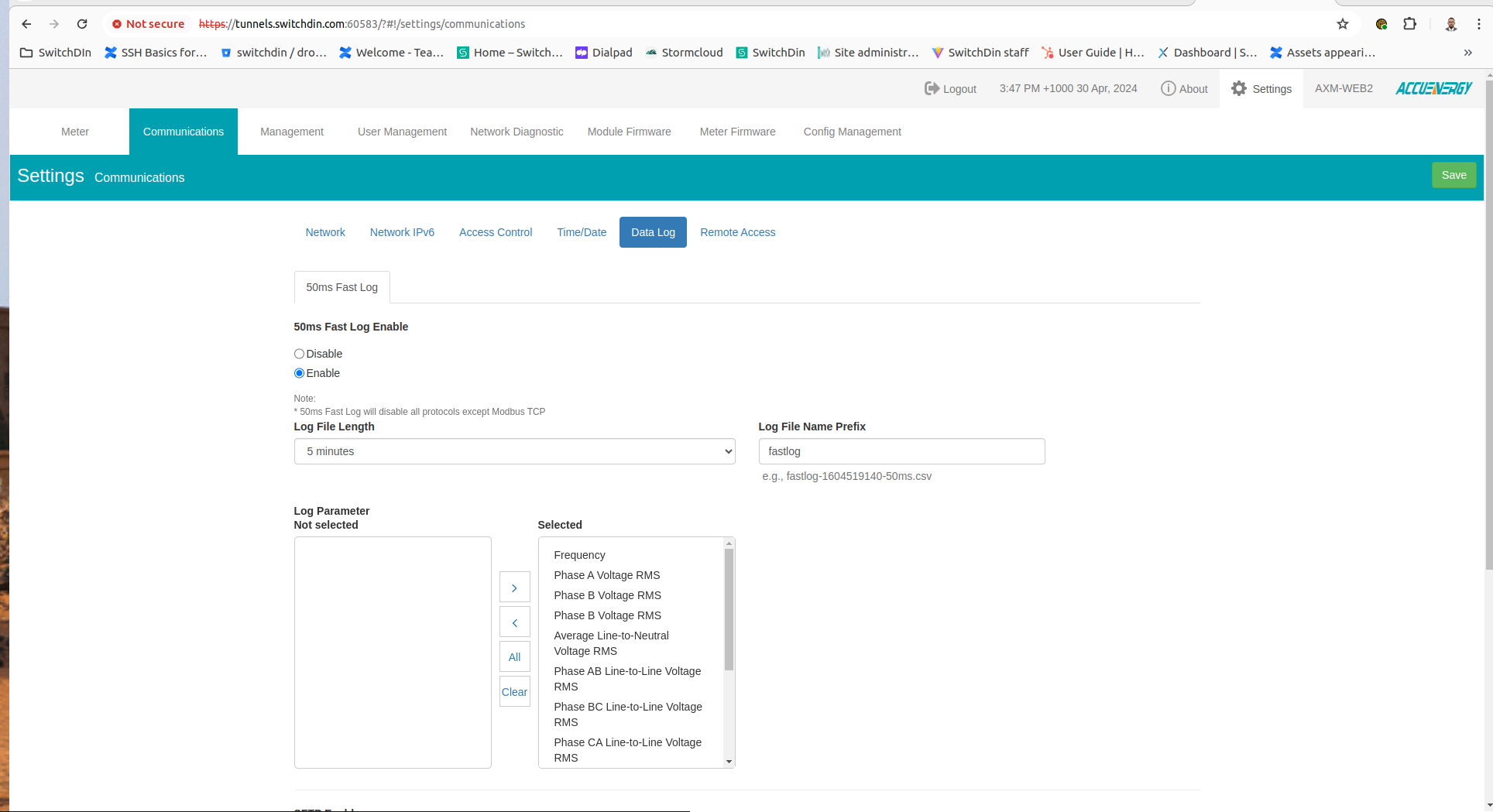Viewport: 1493px width, 812px height.
Task: Select the Enable radio button
Action: point(299,373)
